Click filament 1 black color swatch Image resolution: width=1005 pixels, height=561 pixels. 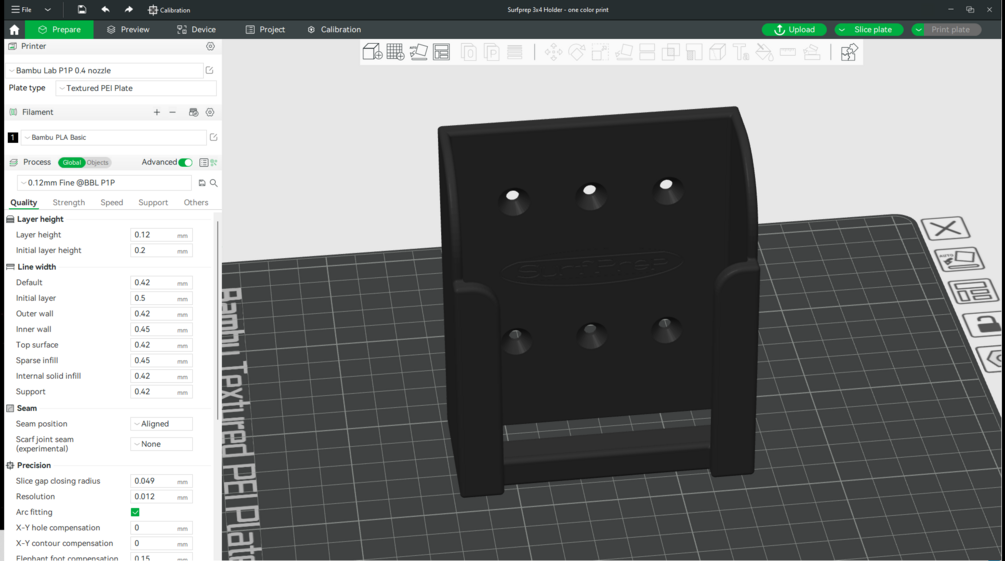(x=13, y=137)
